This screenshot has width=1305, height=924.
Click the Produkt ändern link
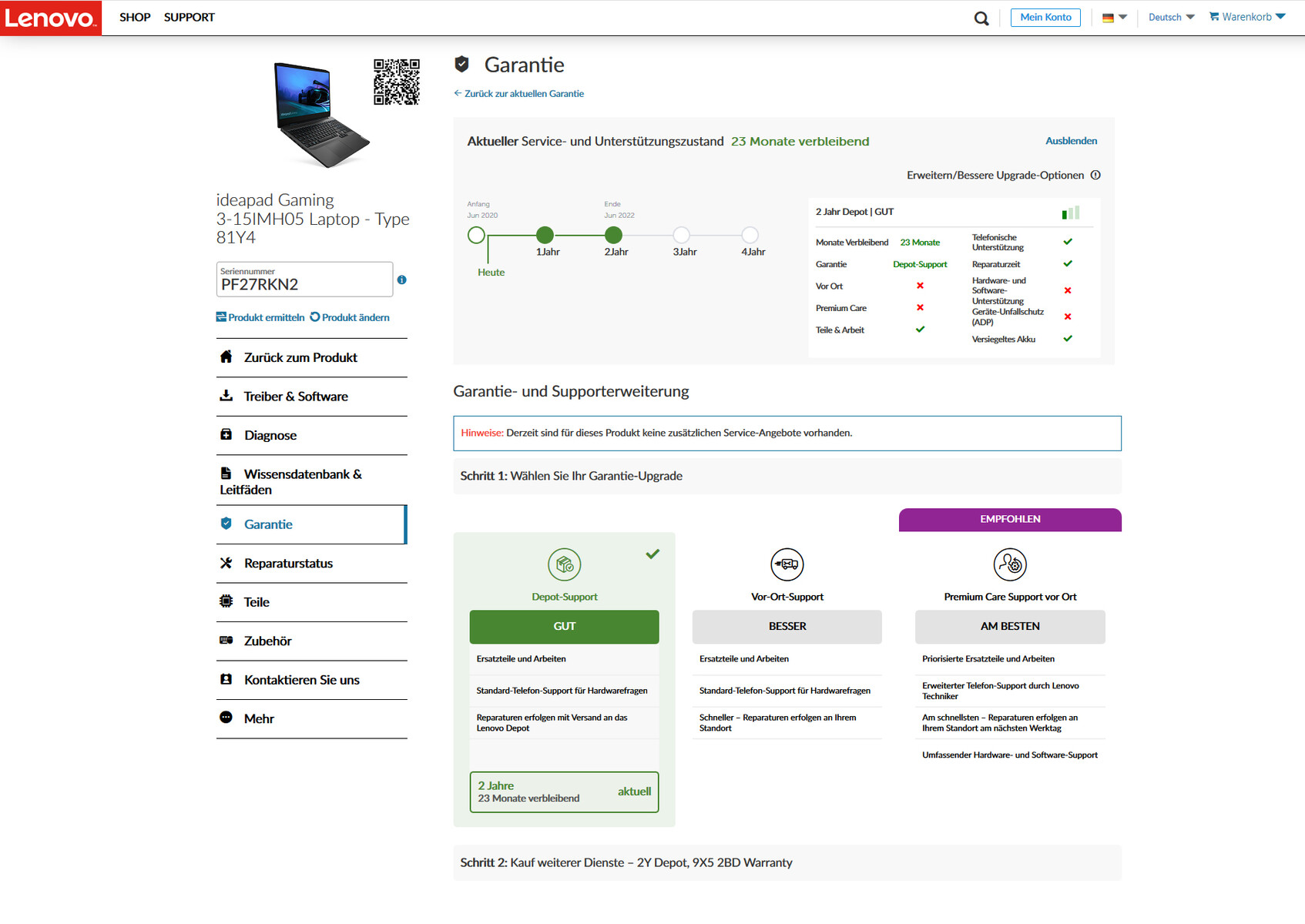(x=350, y=317)
